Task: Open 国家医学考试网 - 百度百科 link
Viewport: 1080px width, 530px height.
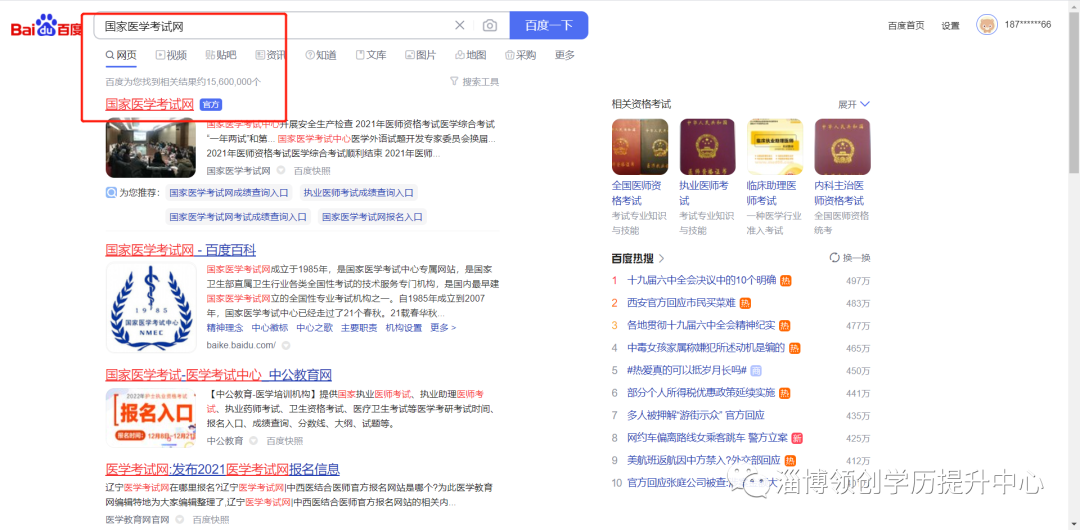Action: [180, 249]
